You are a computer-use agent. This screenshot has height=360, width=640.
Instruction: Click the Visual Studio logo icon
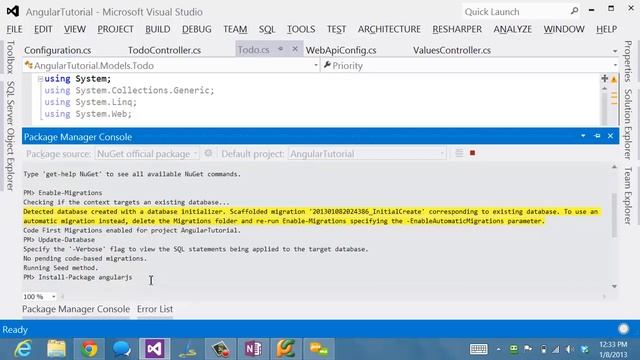[x=13, y=11]
